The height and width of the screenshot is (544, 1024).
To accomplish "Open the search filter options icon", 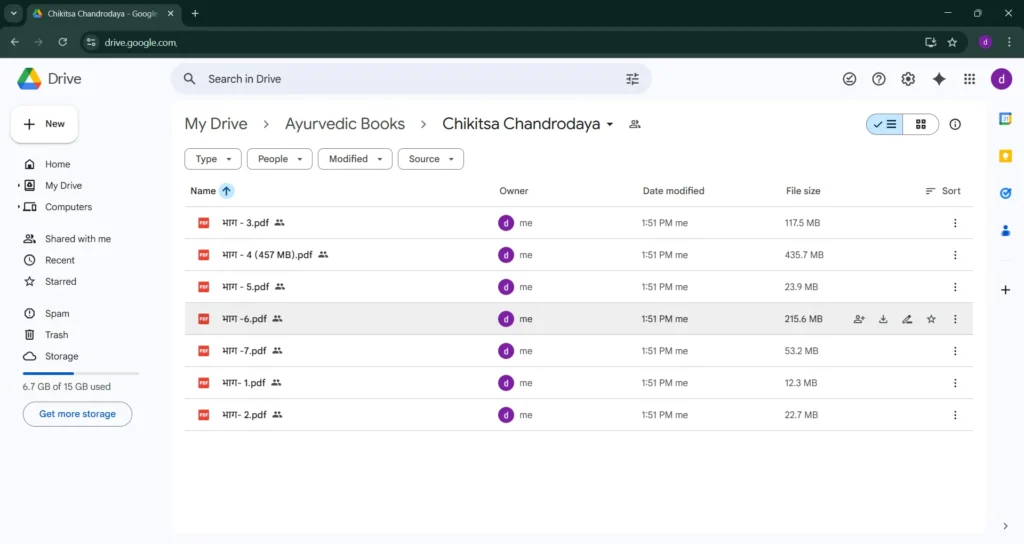I will (632, 79).
